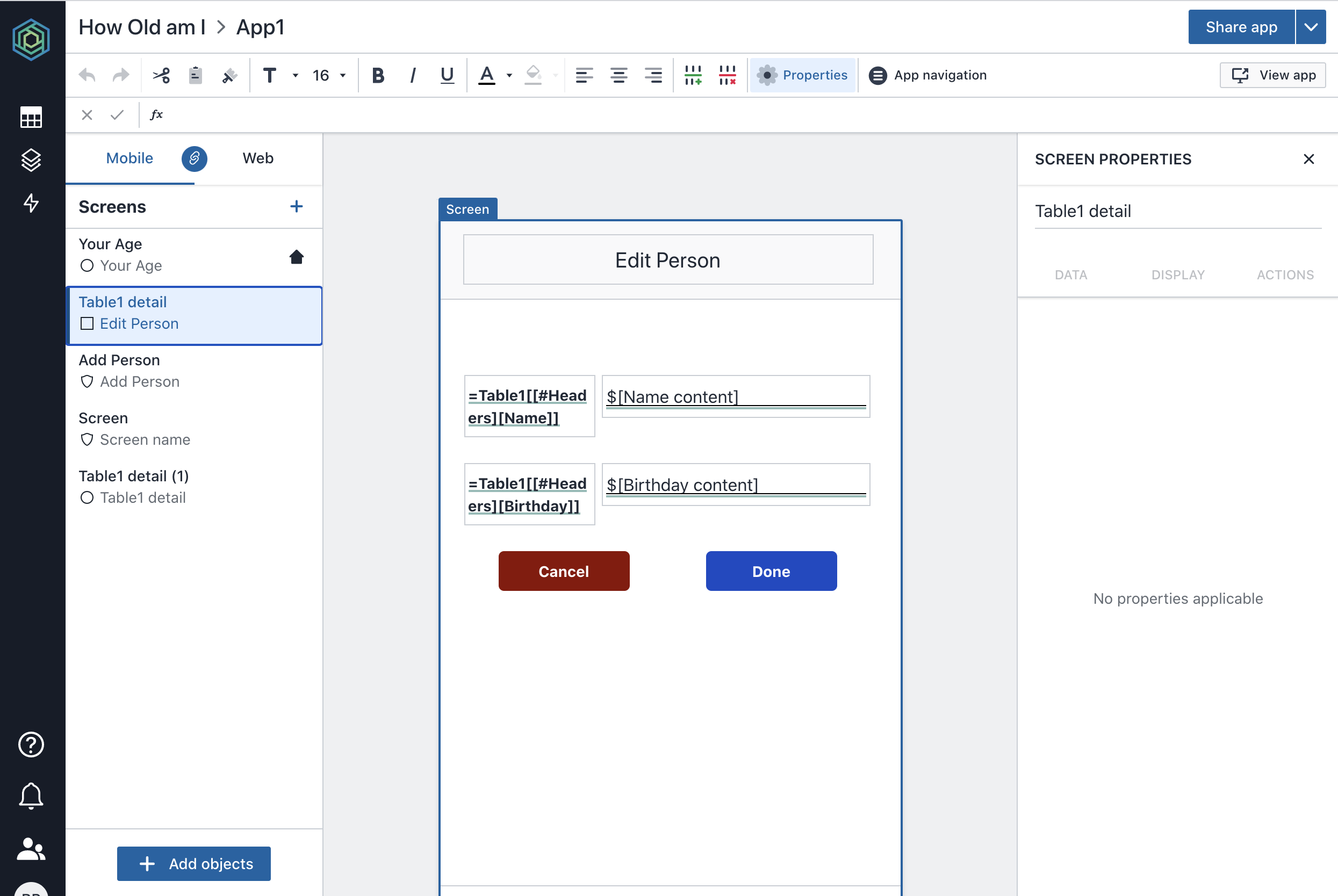This screenshot has height=896, width=1338.
Task: Click the Add objects button
Action: click(x=193, y=863)
